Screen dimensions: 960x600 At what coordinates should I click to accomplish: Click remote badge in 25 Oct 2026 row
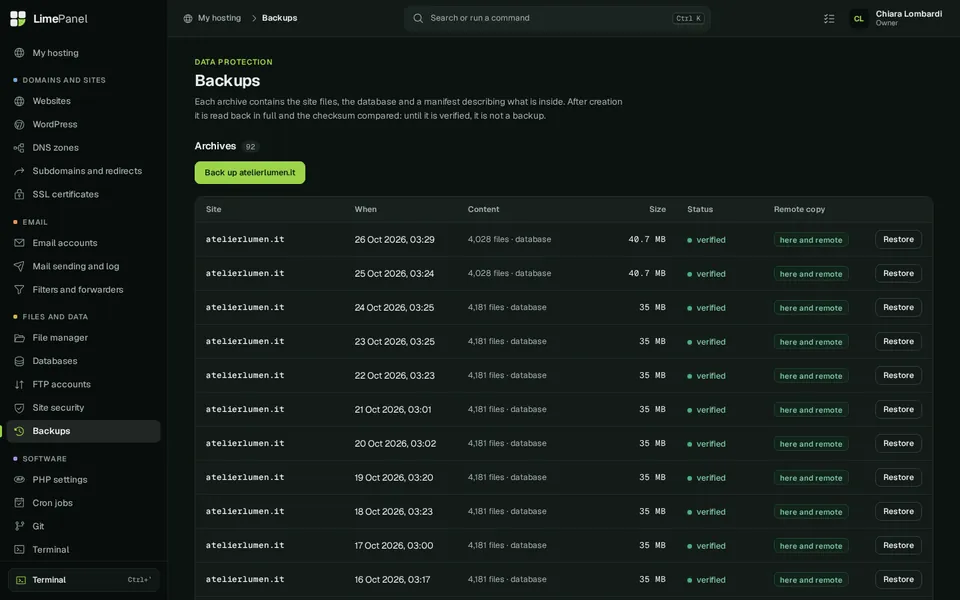[x=811, y=274]
